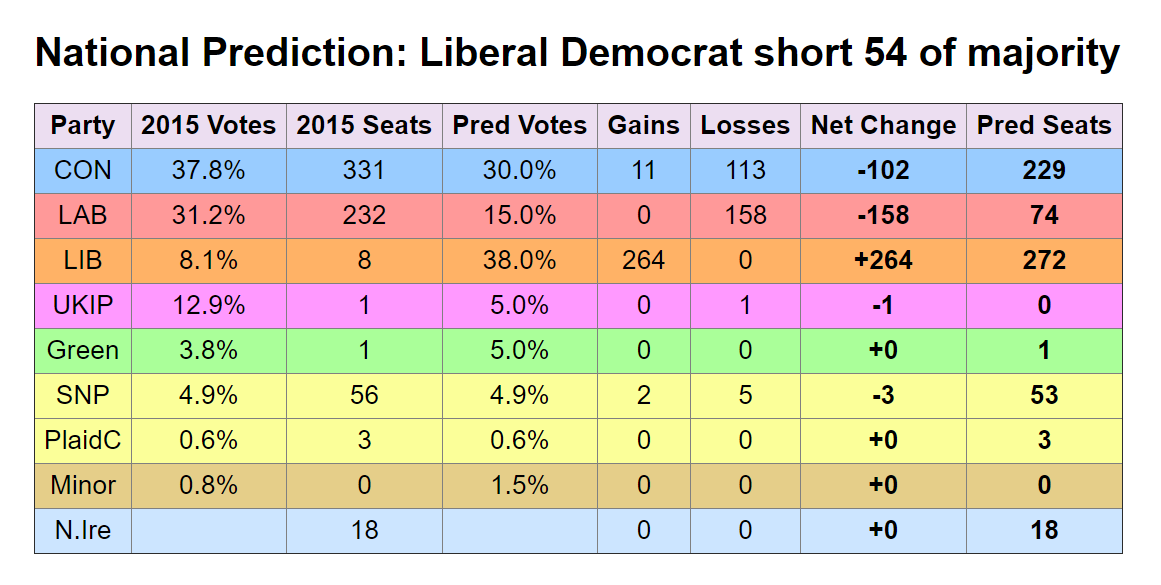
Task: Click the UKIP party row label
Action: (x=83, y=306)
